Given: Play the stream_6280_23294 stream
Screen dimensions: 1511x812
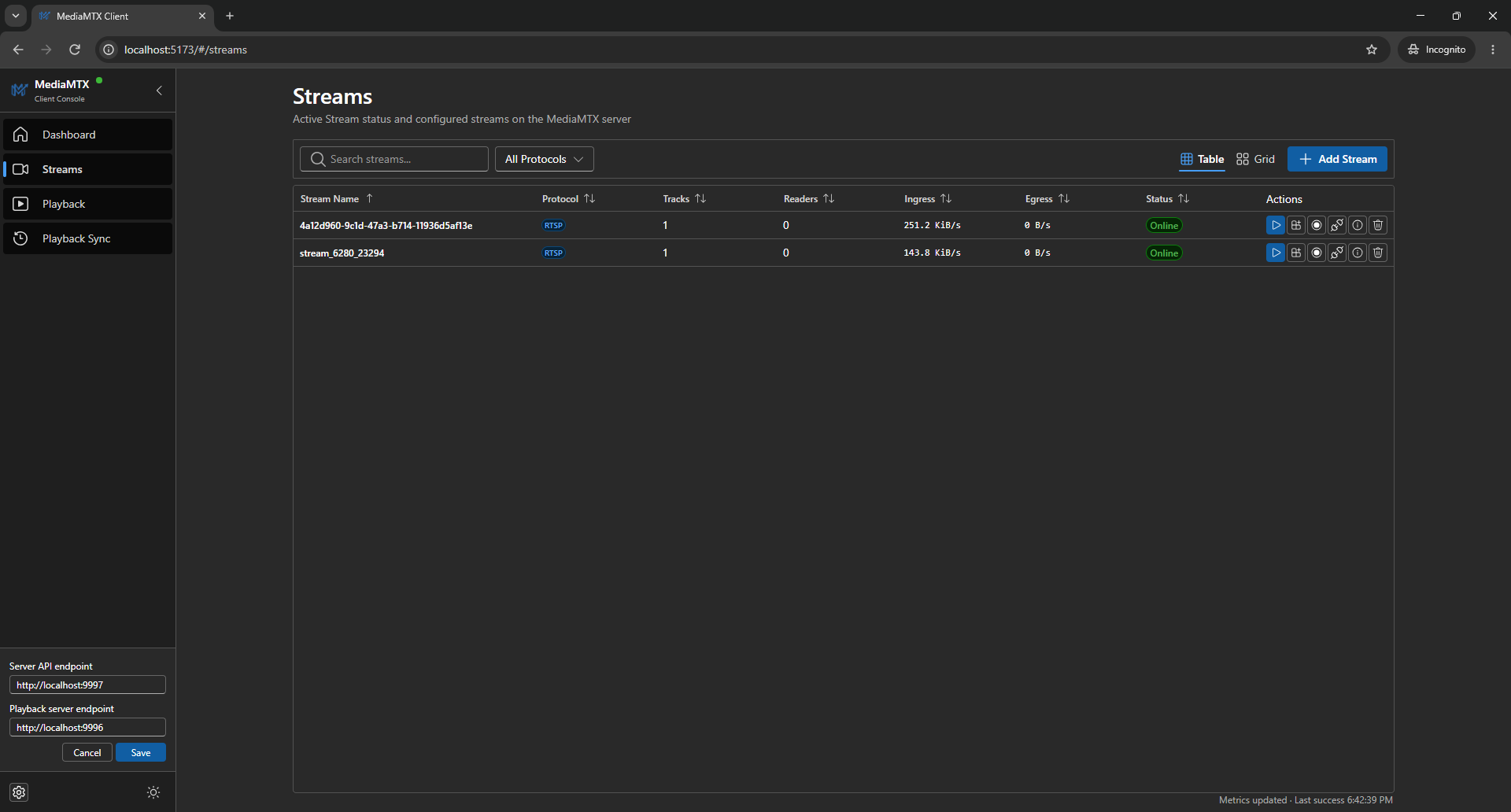Looking at the screenshot, I should pyautogui.click(x=1276, y=253).
